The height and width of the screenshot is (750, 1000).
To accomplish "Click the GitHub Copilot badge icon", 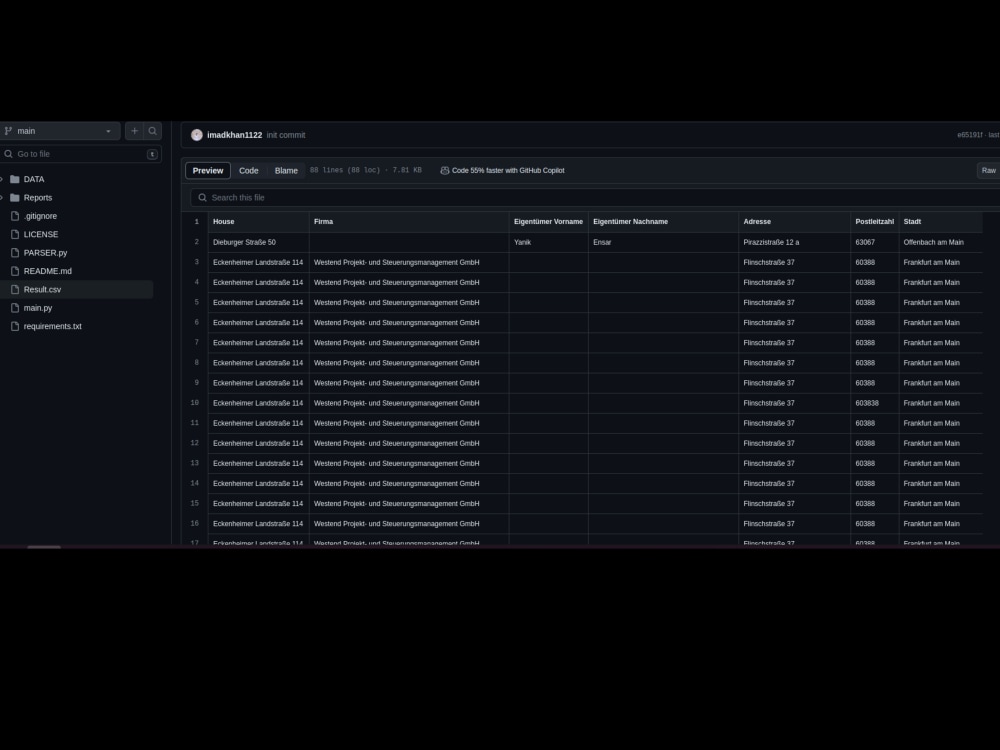I will coord(444,170).
